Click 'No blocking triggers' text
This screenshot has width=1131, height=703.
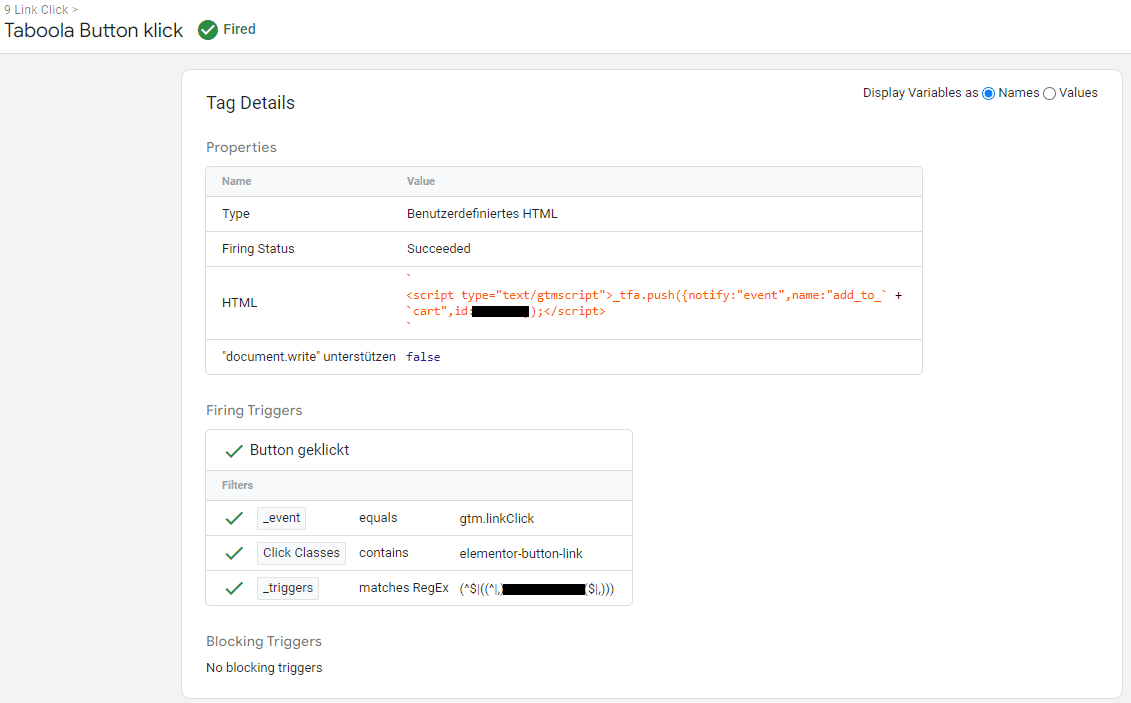264,668
